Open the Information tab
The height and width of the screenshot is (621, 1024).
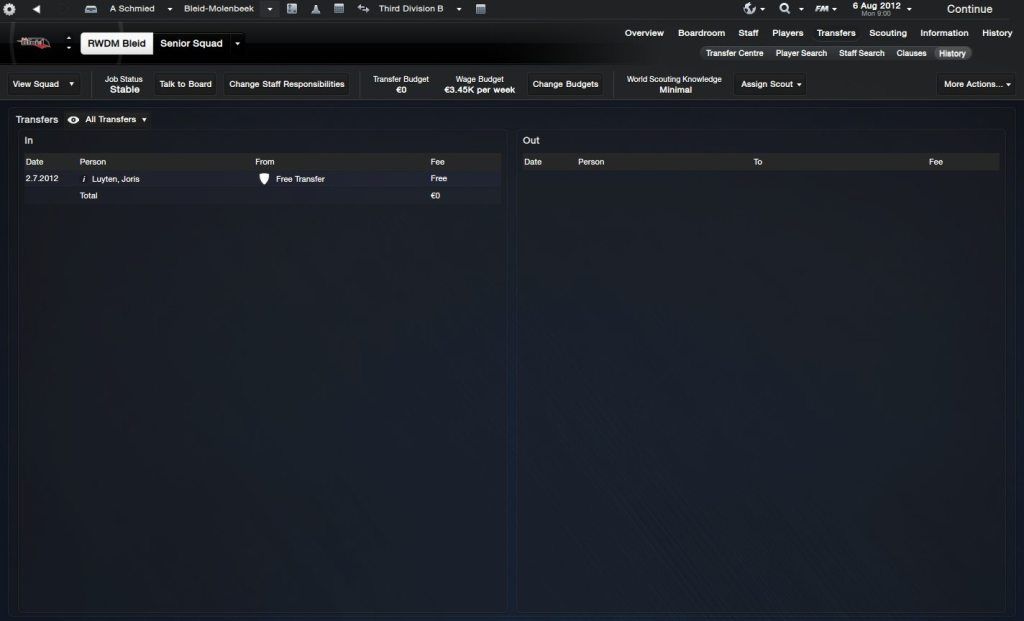[944, 33]
